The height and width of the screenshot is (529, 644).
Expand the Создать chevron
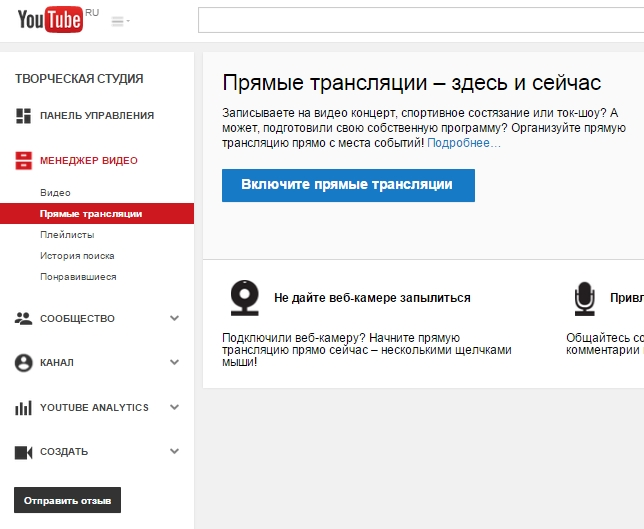pyautogui.click(x=175, y=451)
